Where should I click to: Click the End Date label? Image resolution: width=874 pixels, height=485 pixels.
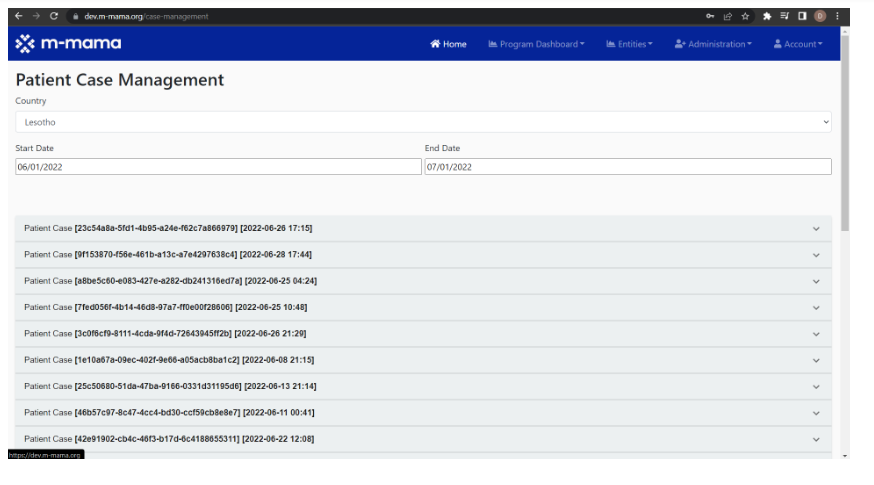pyautogui.click(x=443, y=148)
